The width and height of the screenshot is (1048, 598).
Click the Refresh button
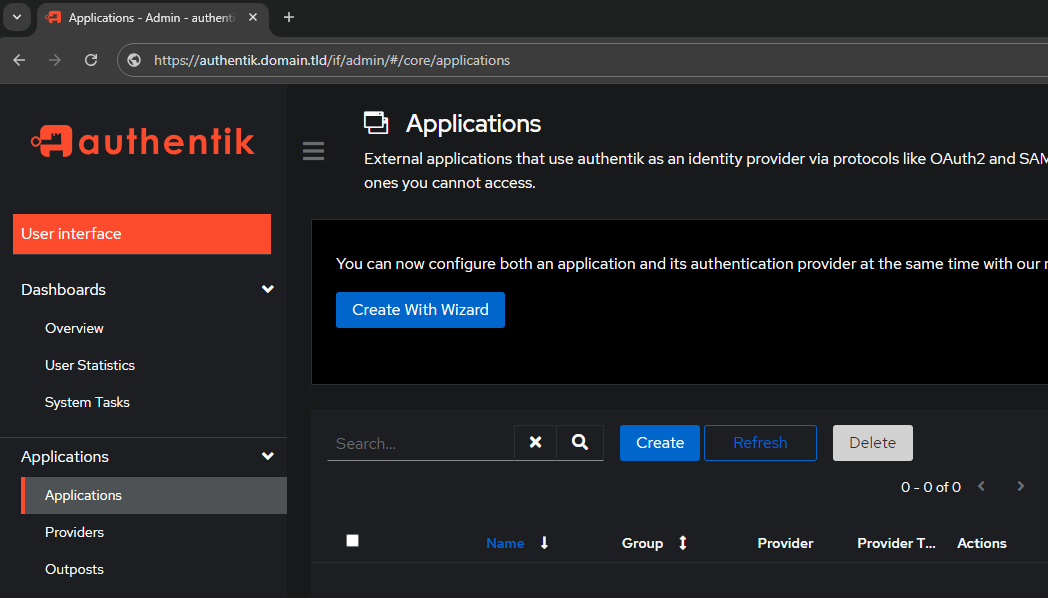click(760, 443)
